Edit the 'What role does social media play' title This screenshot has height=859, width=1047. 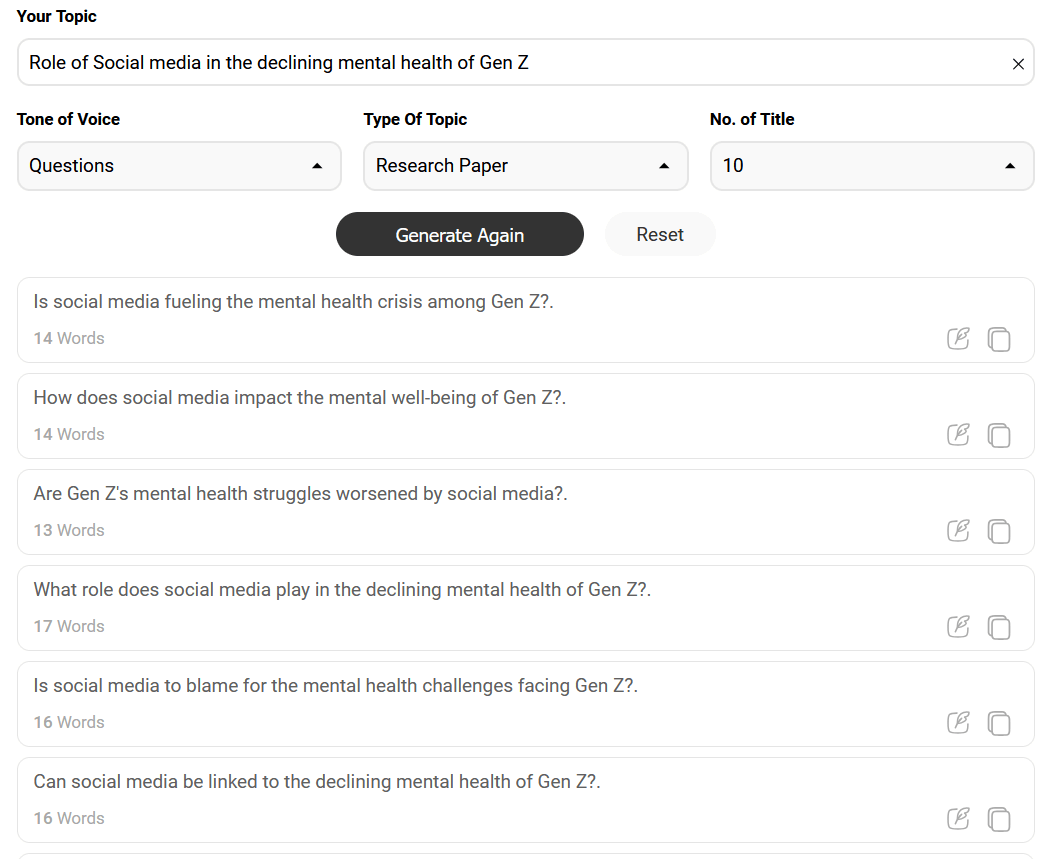958,627
